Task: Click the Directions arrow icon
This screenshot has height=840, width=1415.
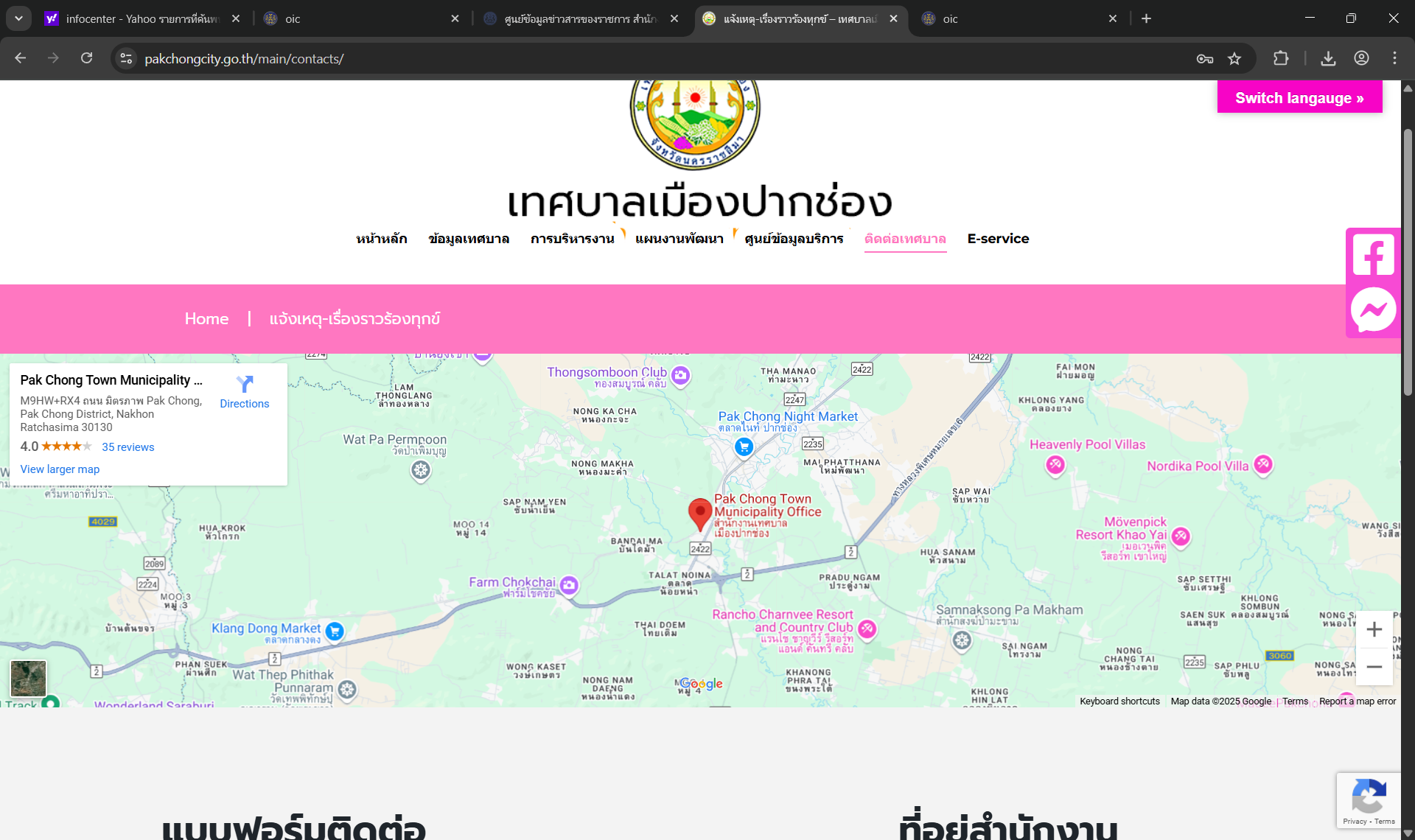Action: tap(245, 384)
